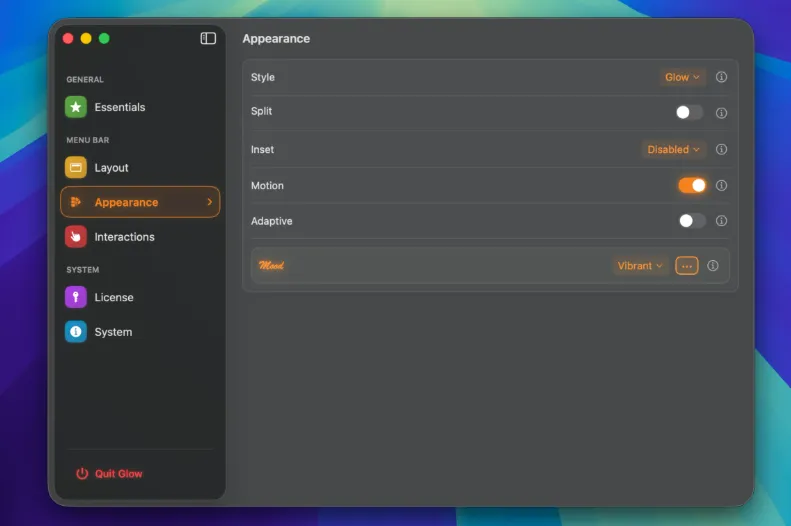Screen dimensions: 791x526
Task: Click the orange Appearance sidebar icon
Action: point(76,202)
